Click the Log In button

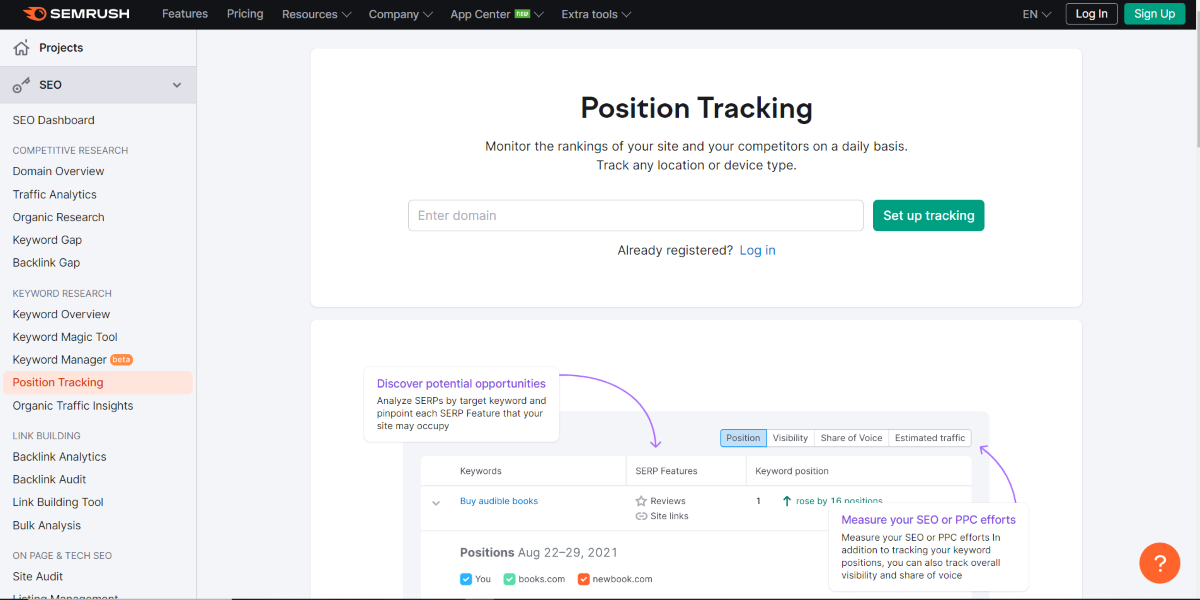[x=1091, y=14]
